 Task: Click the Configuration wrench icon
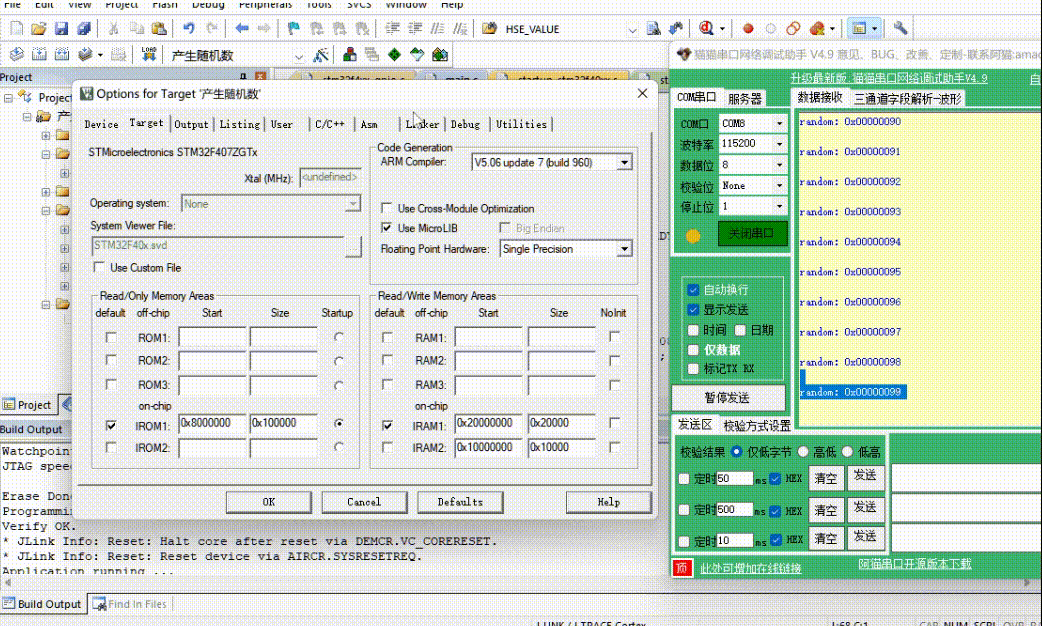tap(900, 29)
